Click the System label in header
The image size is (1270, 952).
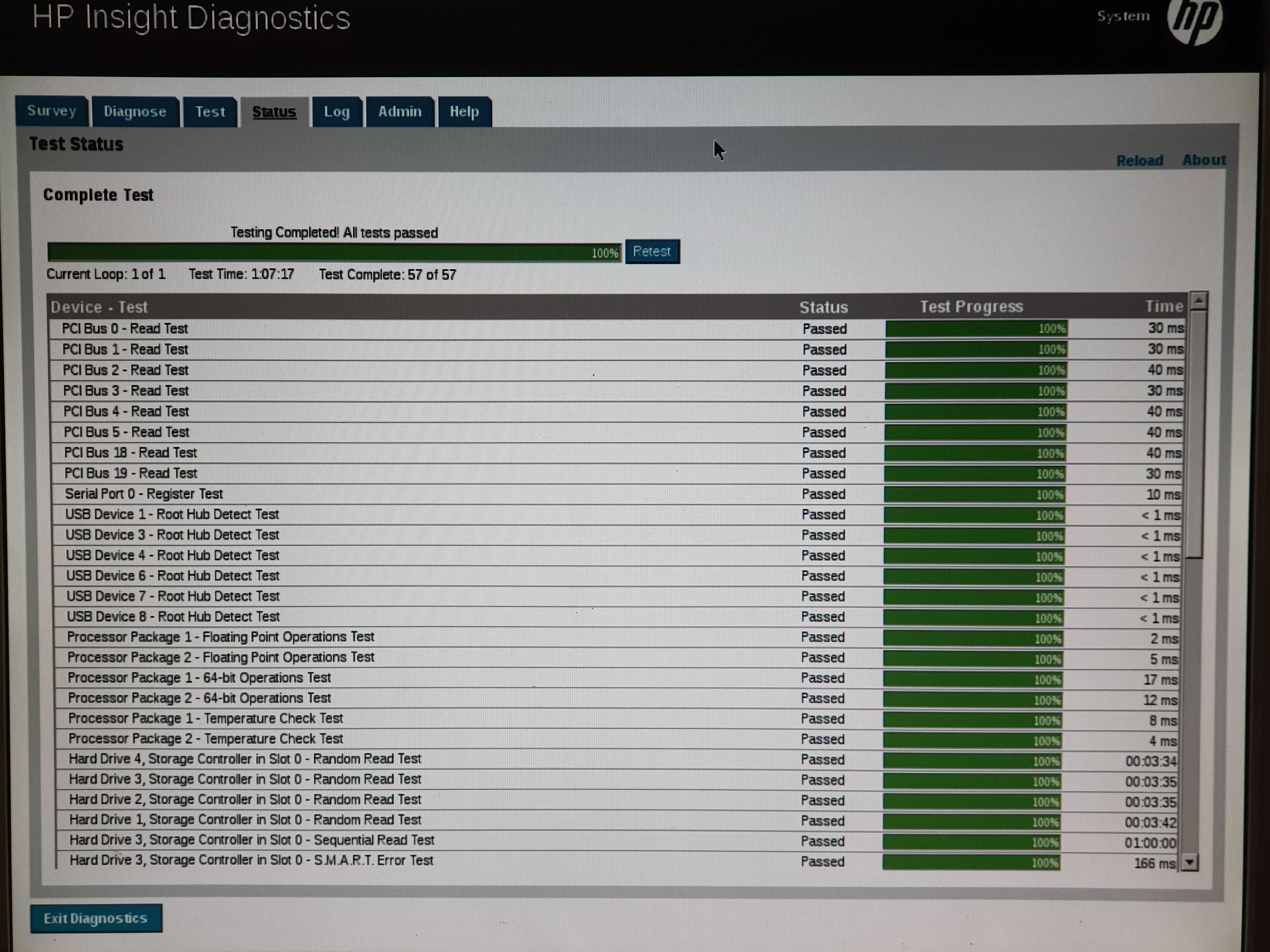tap(1123, 16)
